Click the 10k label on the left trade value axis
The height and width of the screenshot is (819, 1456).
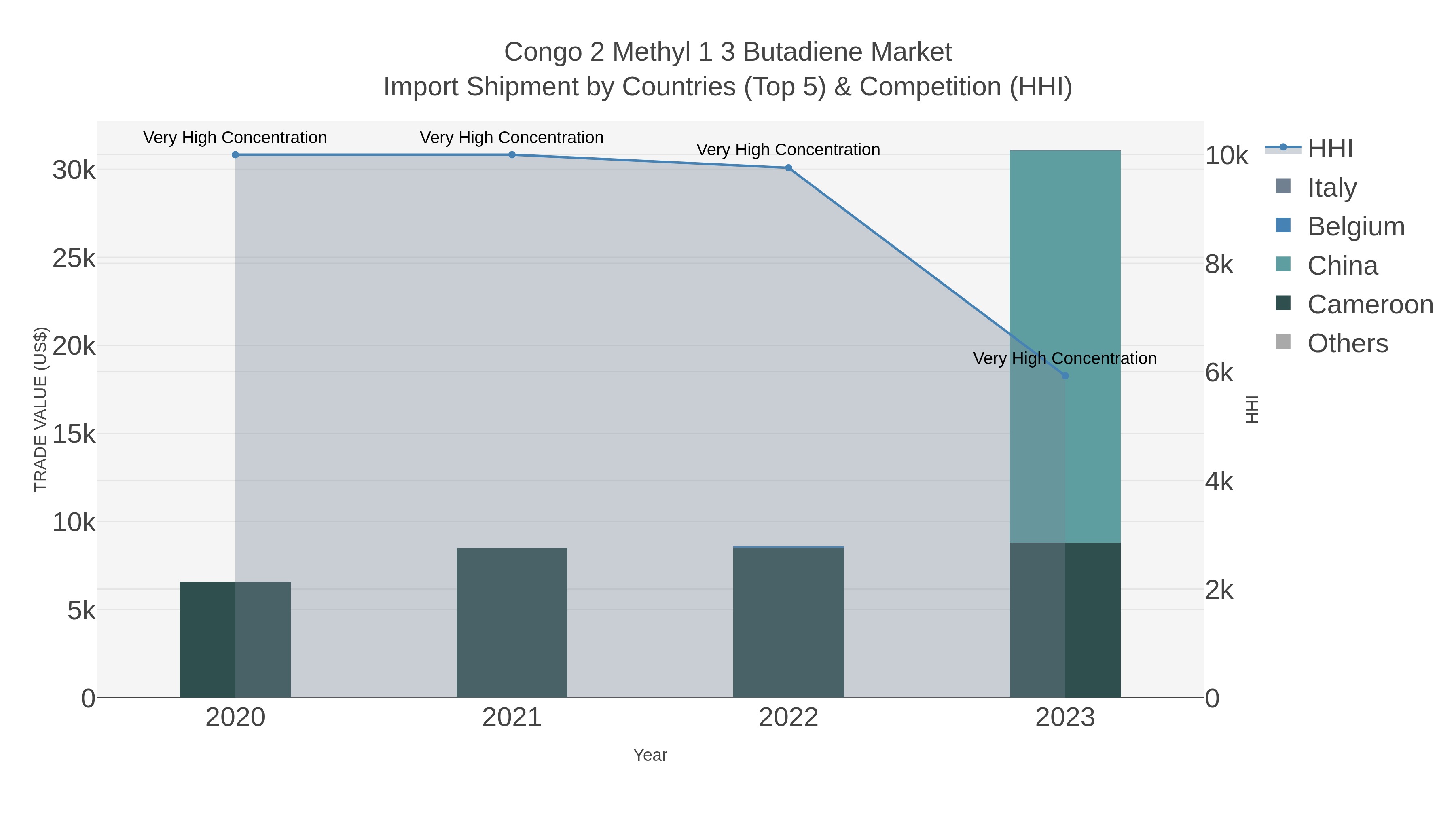coord(74,522)
